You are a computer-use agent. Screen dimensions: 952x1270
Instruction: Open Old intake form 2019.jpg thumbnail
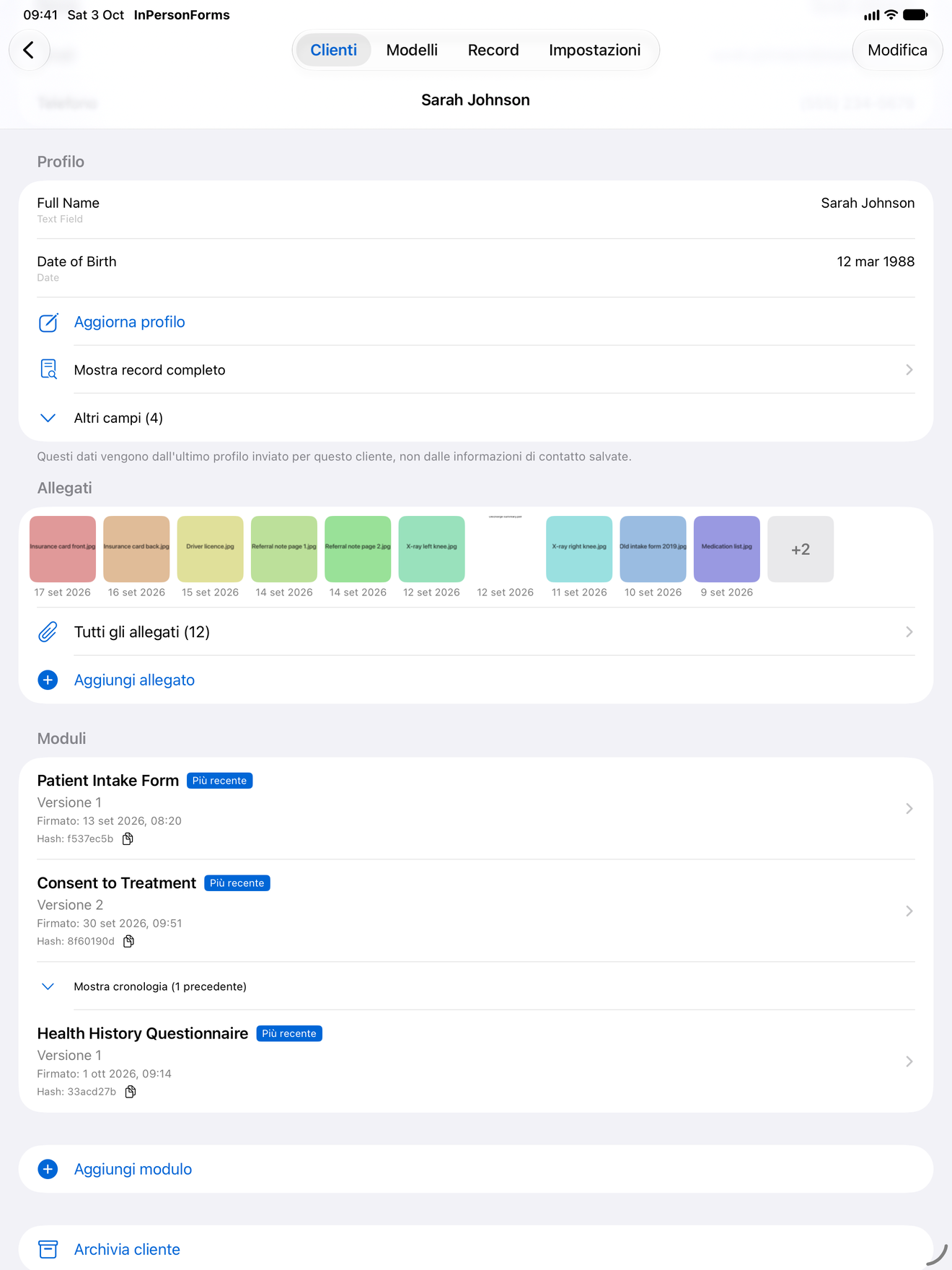tap(653, 549)
